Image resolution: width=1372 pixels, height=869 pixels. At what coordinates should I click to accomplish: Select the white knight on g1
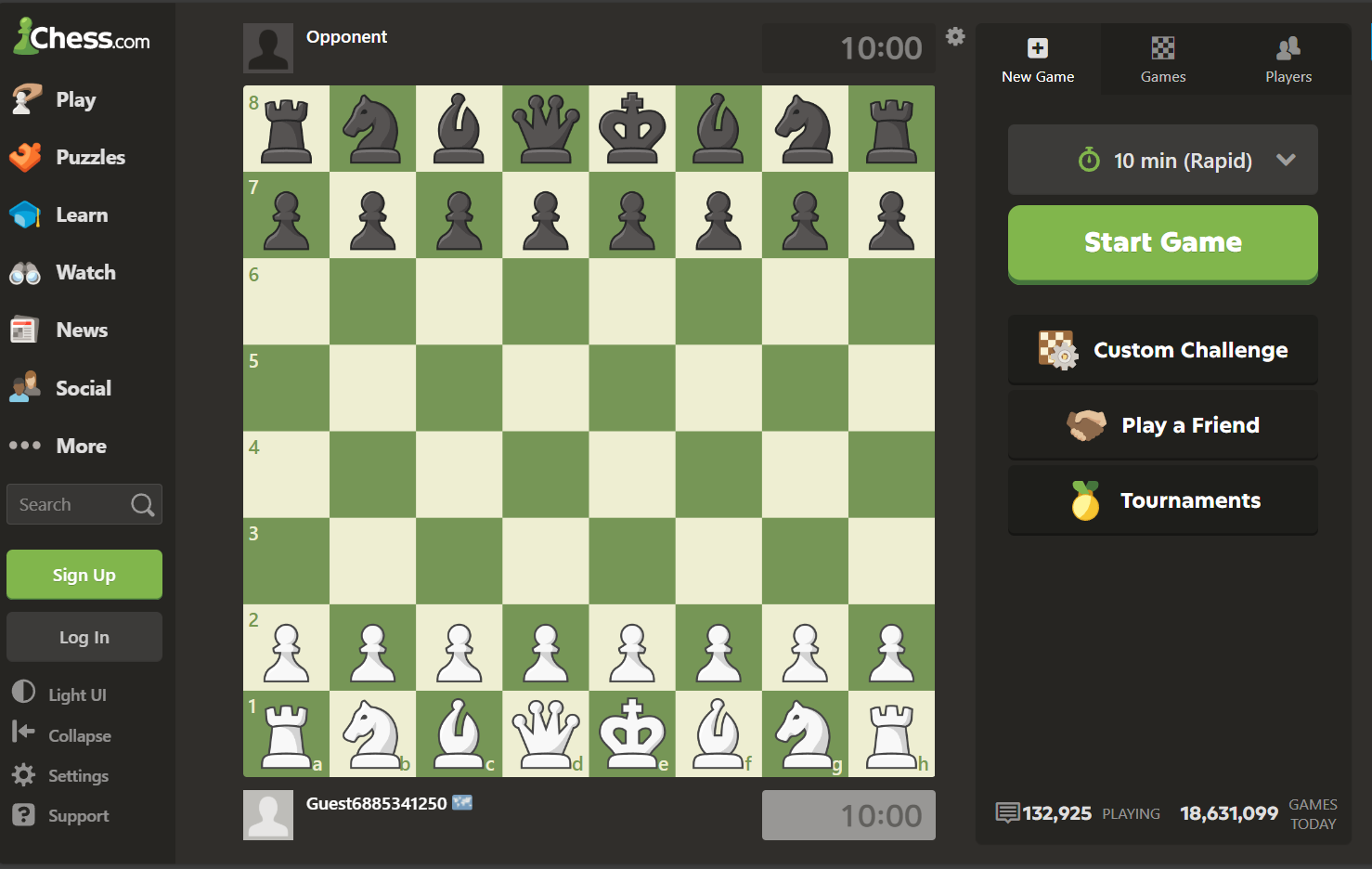(805, 734)
